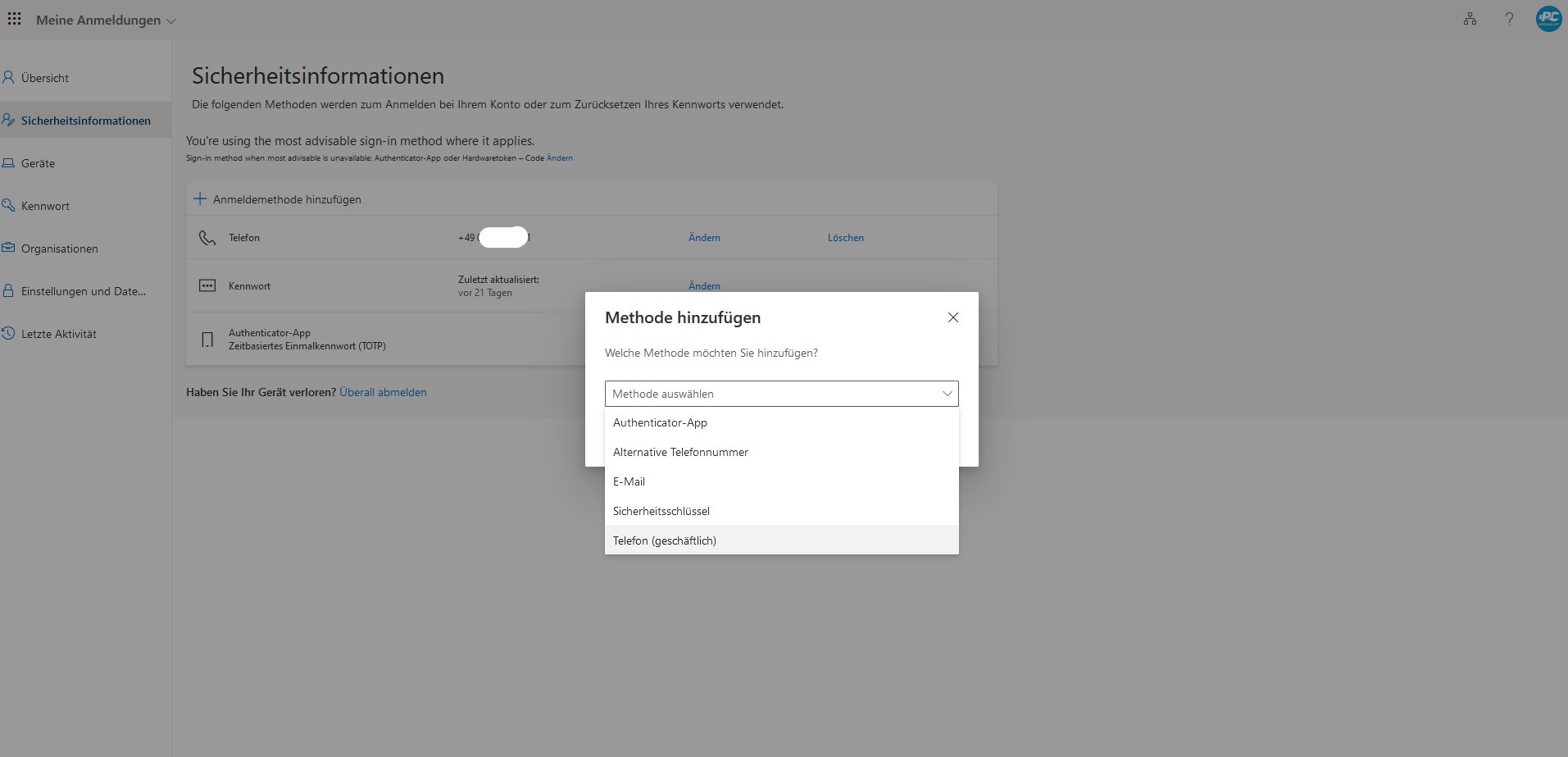Open Geräte in the sidebar
This screenshot has height=757, width=1568.
click(38, 163)
